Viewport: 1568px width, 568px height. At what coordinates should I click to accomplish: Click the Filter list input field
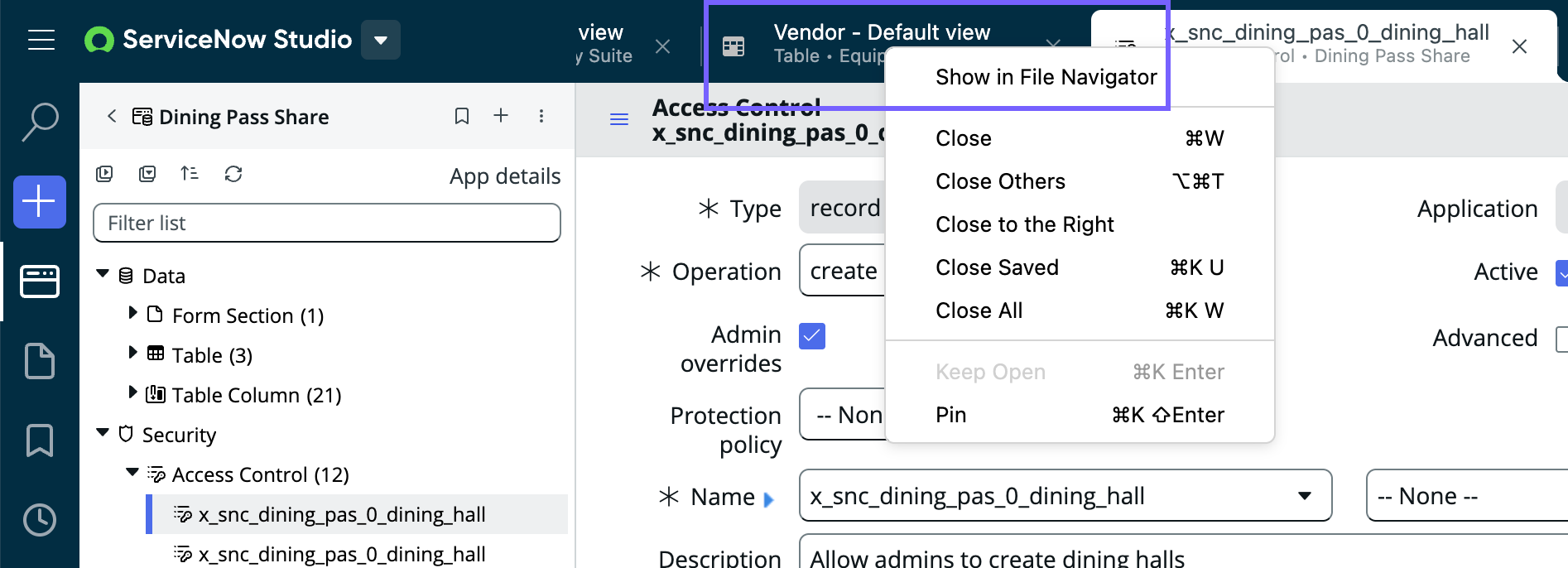click(327, 223)
